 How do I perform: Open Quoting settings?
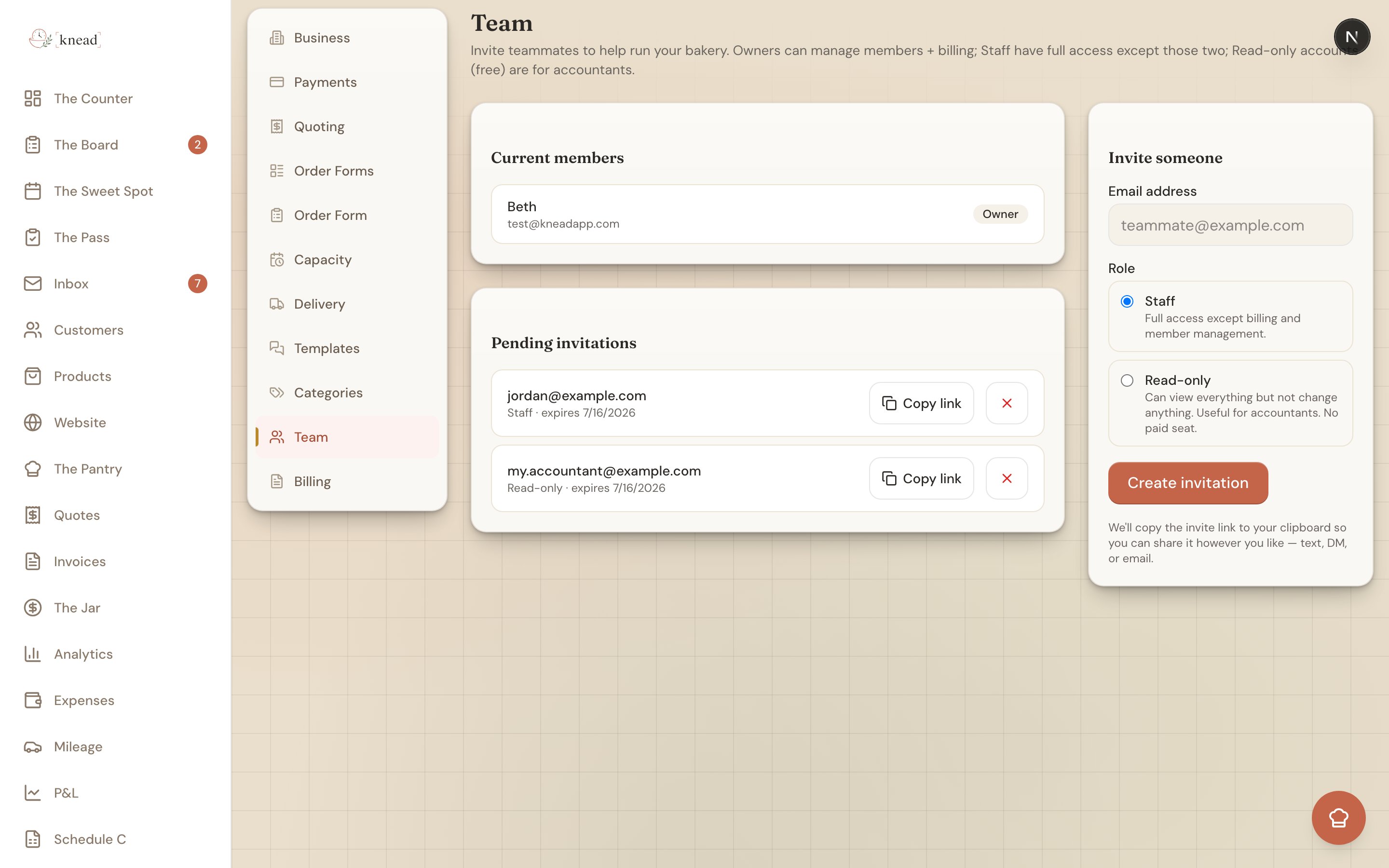347,126
